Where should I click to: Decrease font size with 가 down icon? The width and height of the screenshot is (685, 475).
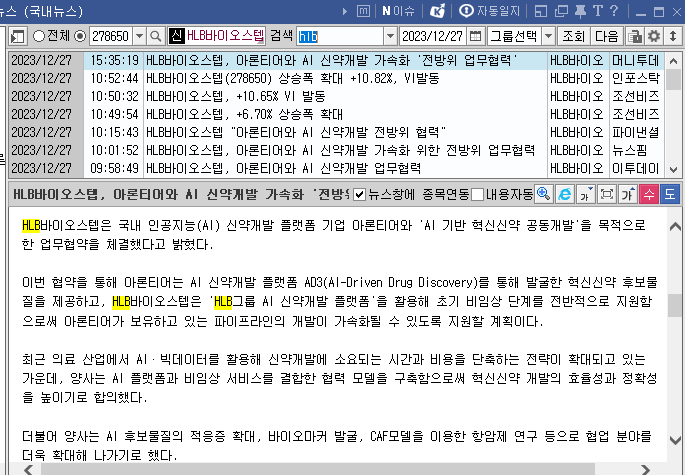[585, 194]
